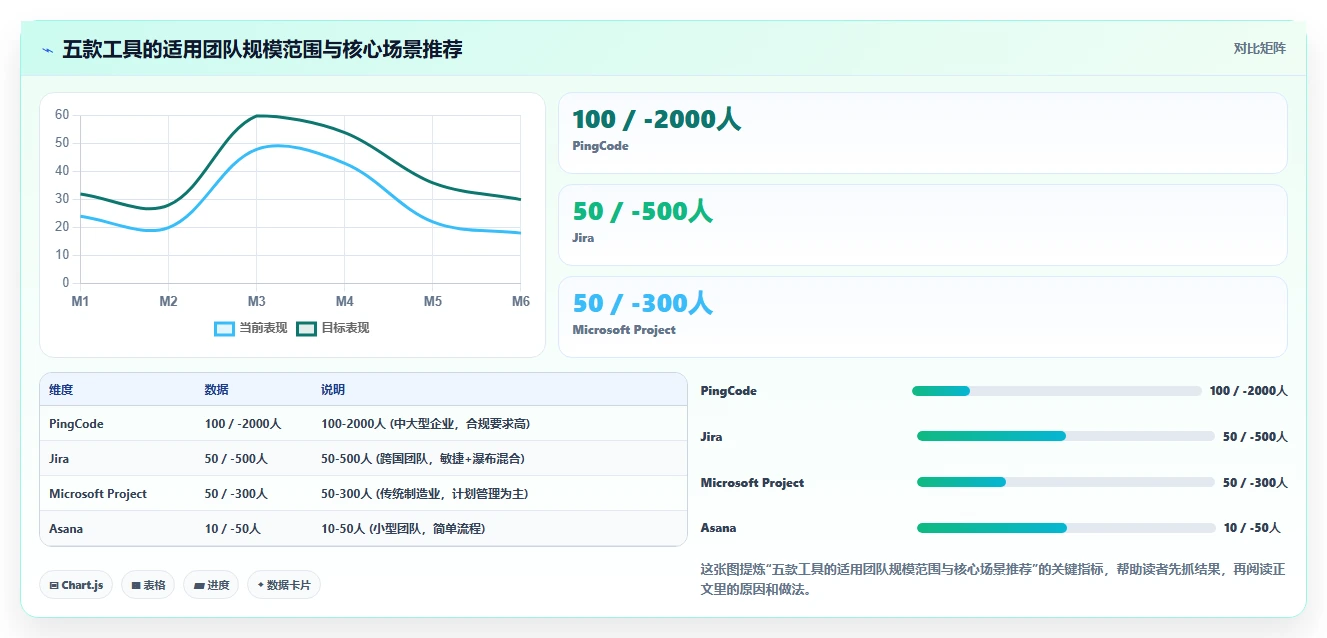Click the description 100-2000人 (中大型企业, 合规要求高)
The width and height of the screenshot is (1327, 638).
tap(425, 424)
